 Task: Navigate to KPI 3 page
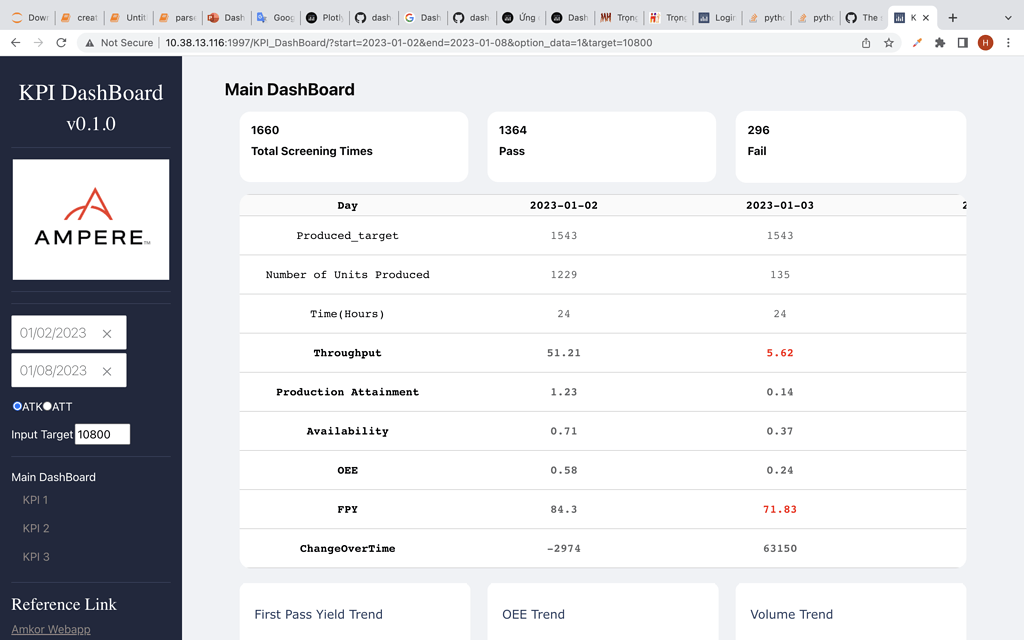point(36,556)
